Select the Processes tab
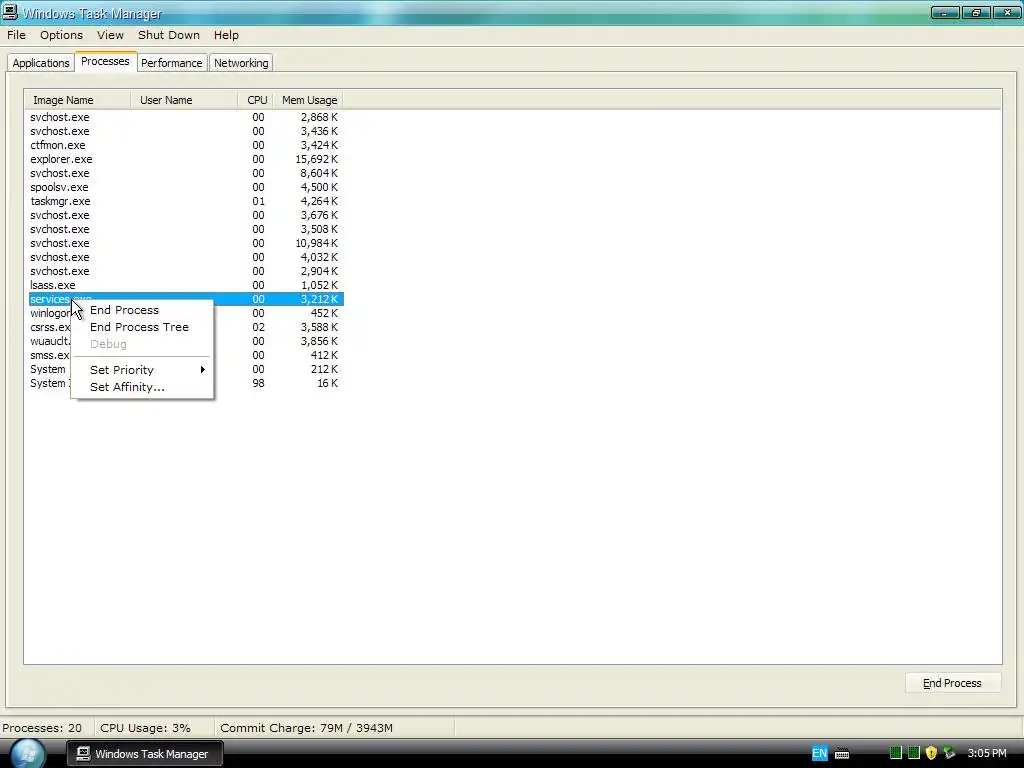 105,61
